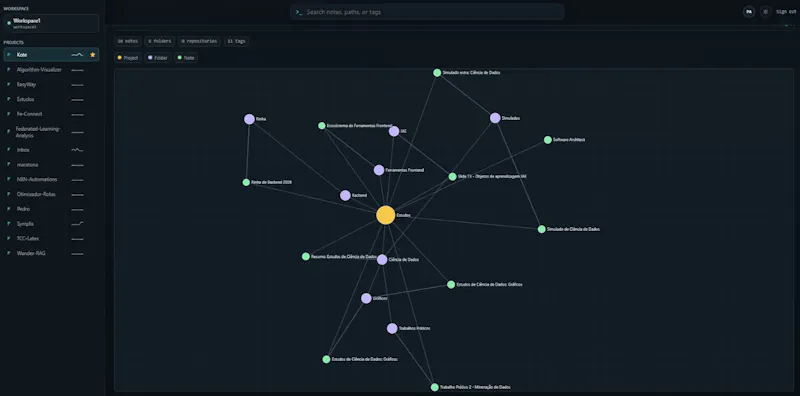Open the Trabalho Prático 2 Mineração de Dados node
Image resolution: width=800 pixels, height=396 pixels.
click(434, 387)
